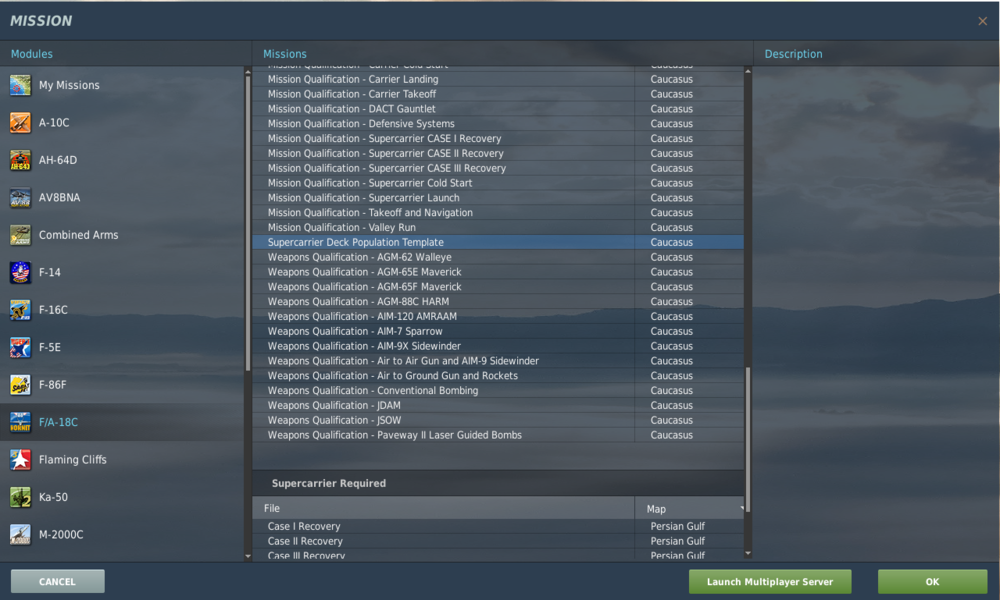Click the modules list scroll down arrow

[248, 556]
